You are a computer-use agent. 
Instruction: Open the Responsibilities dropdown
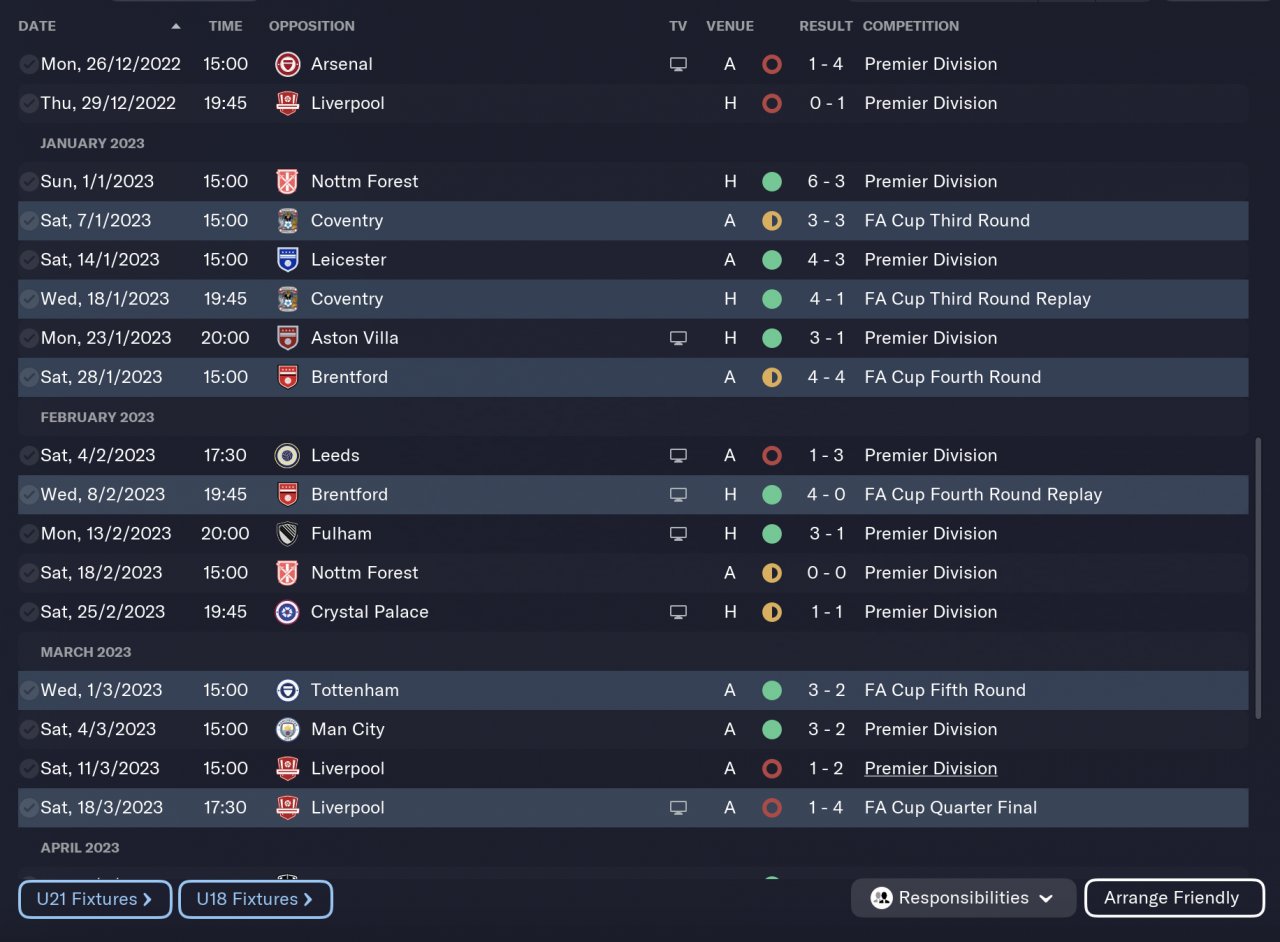(963, 898)
